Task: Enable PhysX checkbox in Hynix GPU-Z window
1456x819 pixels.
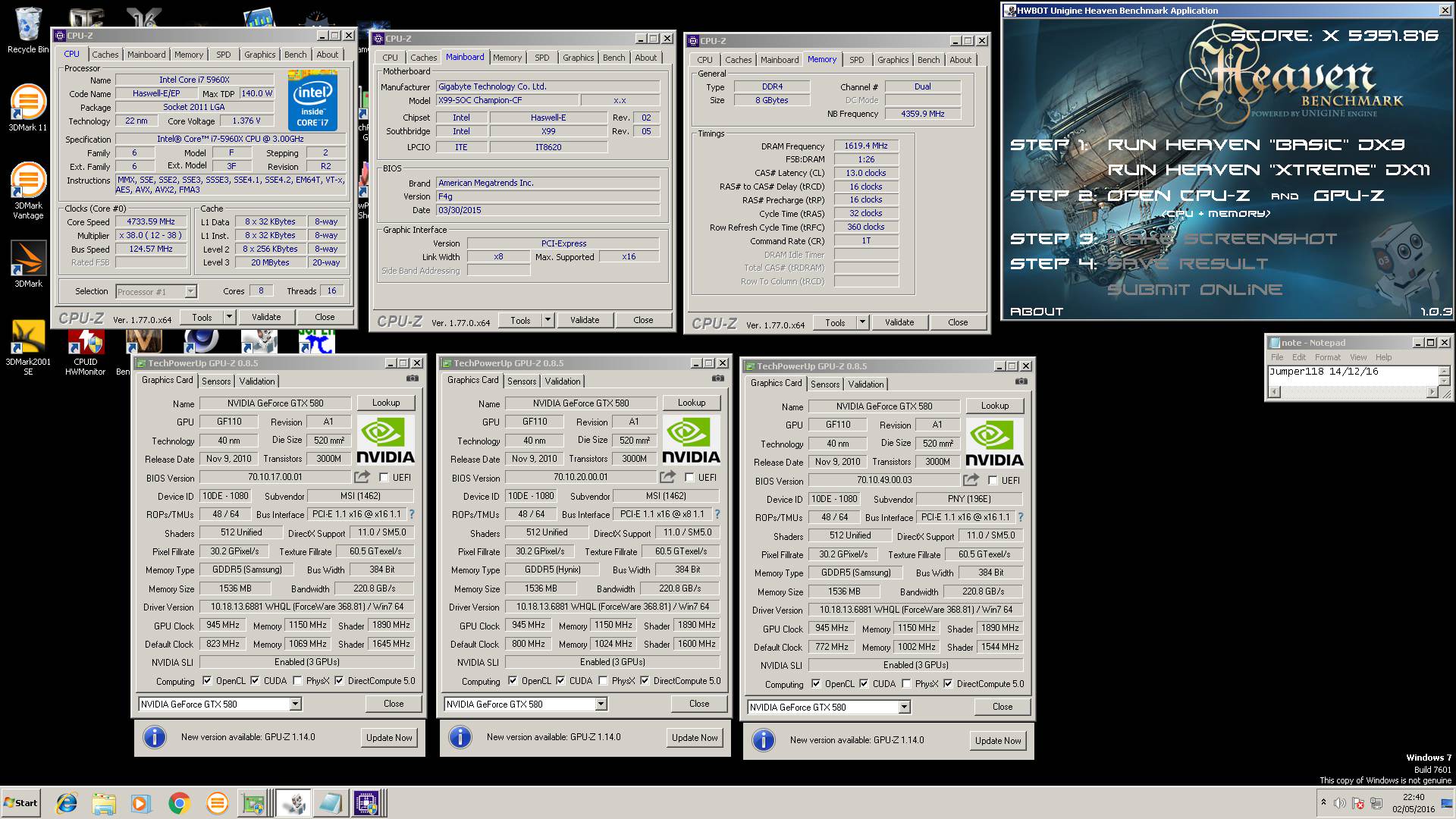Action: point(603,681)
